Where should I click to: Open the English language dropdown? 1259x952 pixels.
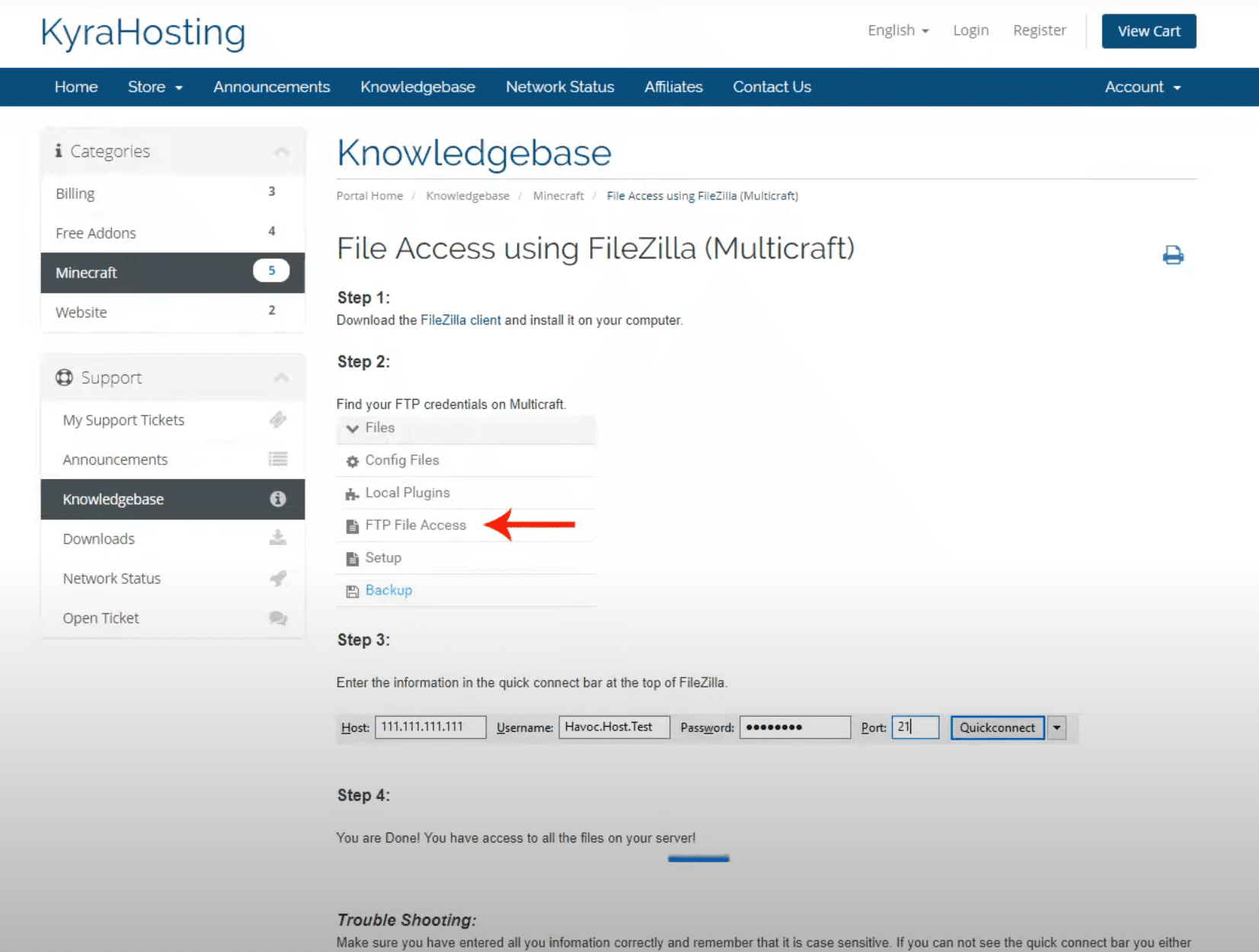pyautogui.click(x=898, y=30)
